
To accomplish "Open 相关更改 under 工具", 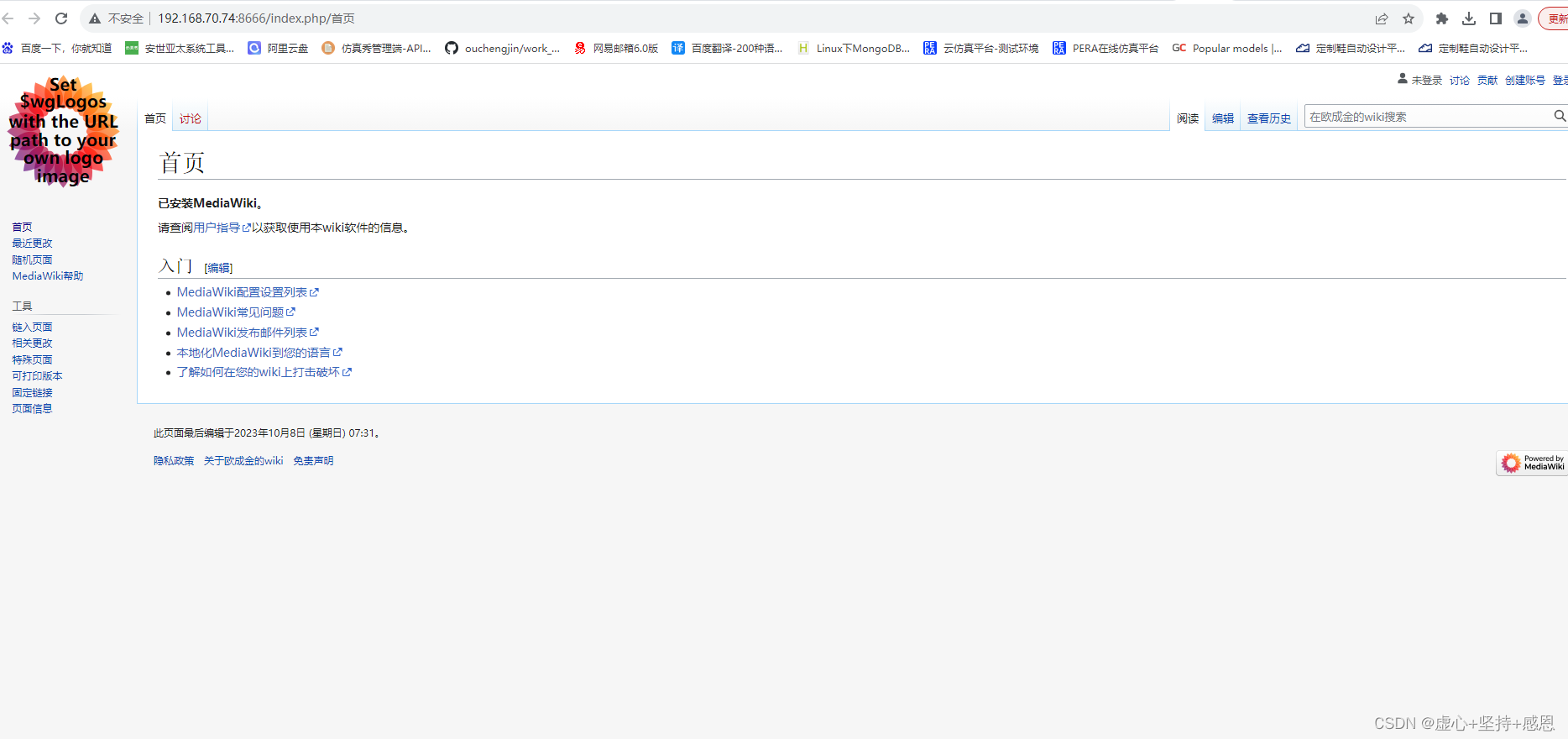I will coord(32,343).
